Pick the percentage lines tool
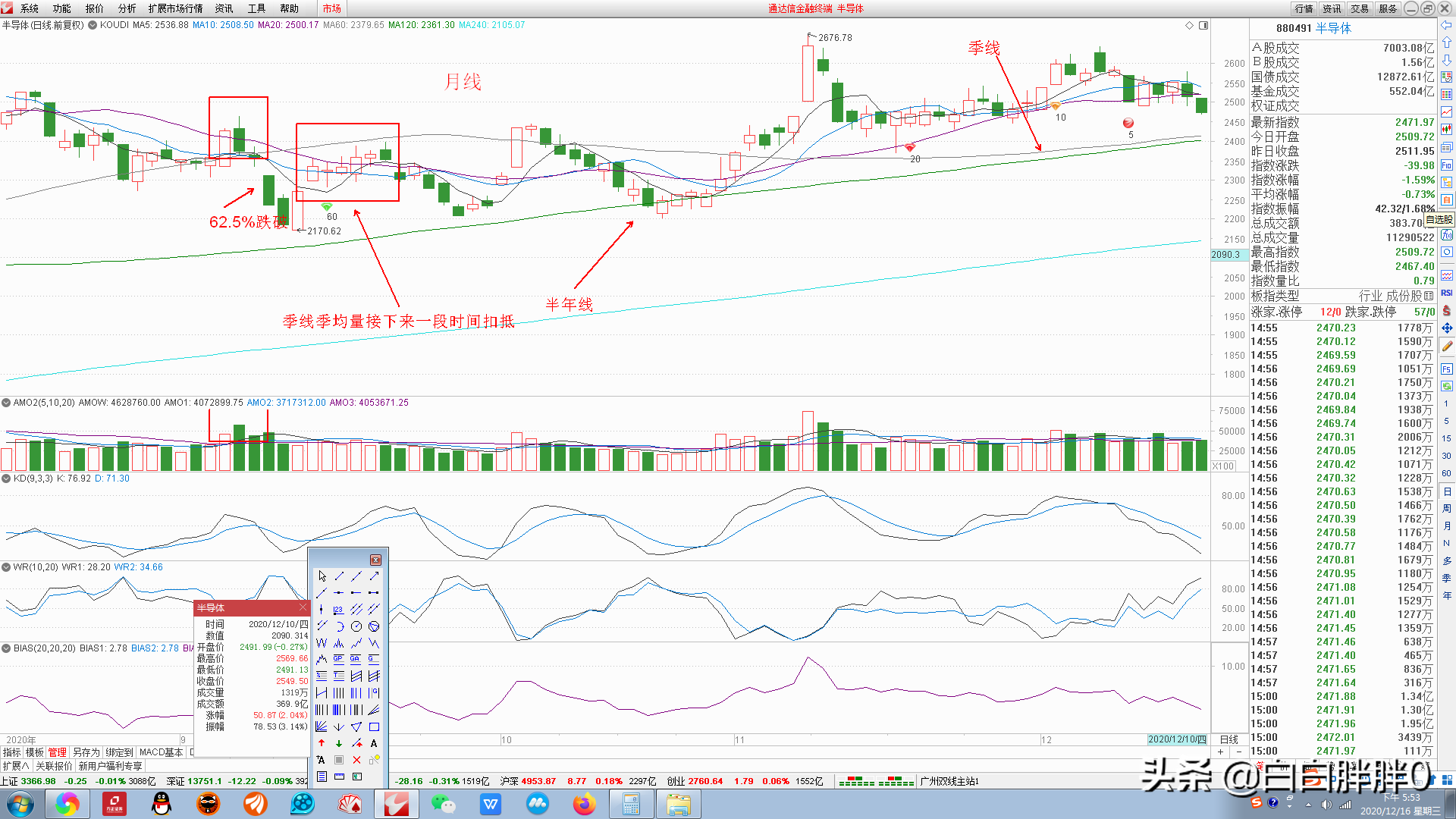 pyautogui.click(x=322, y=676)
